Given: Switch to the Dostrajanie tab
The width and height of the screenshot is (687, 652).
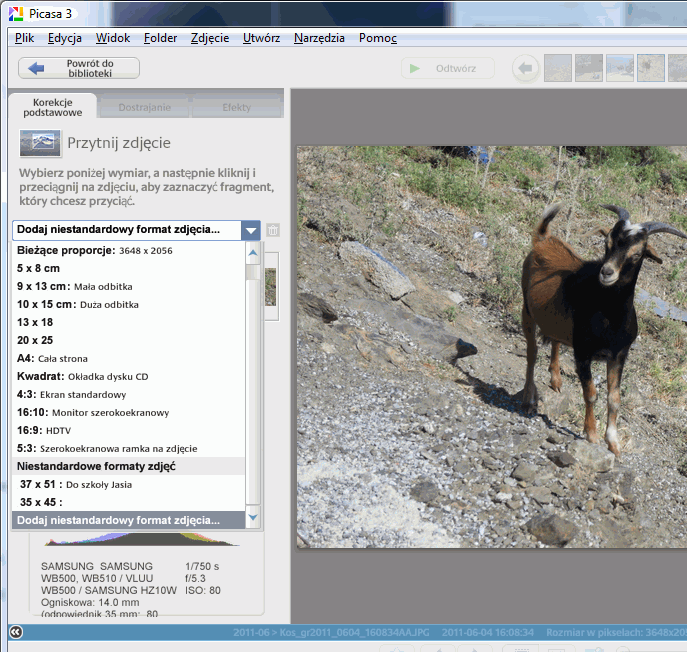Looking at the screenshot, I should click(145, 107).
